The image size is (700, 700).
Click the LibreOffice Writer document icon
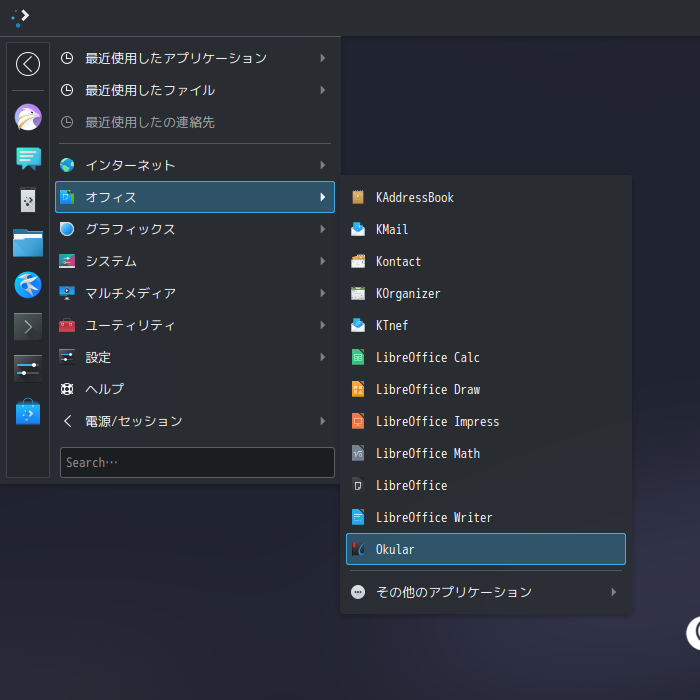pyautogui.click(x=358, y=517)
